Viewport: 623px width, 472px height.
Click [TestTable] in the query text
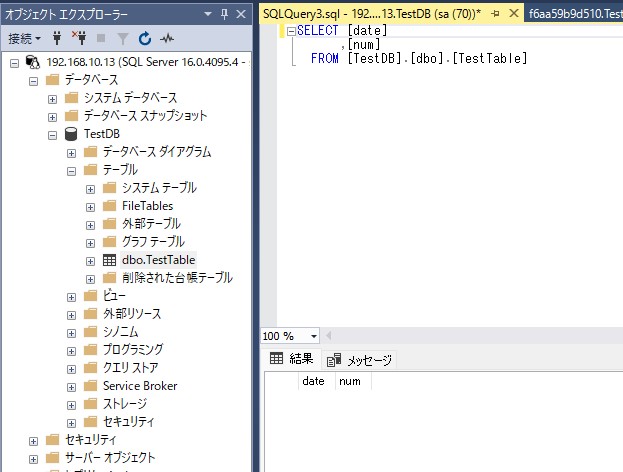pos(490,58)
